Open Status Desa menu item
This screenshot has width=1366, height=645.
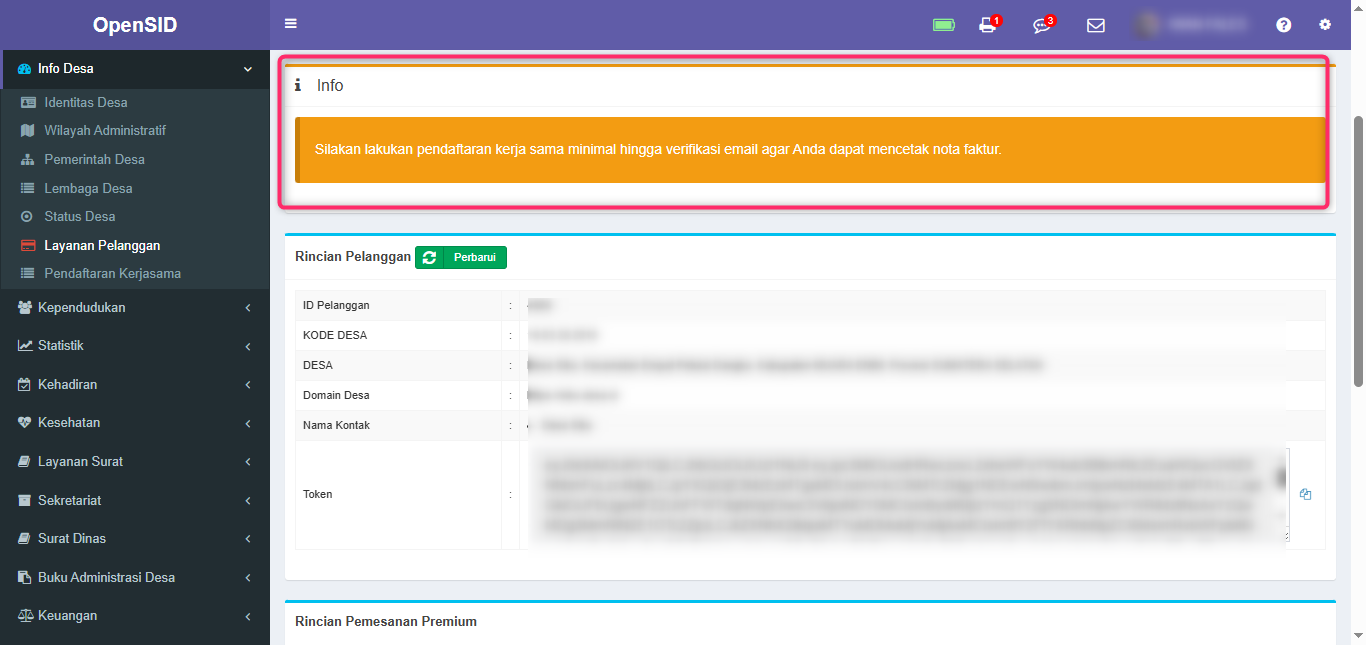click(x=80, y=216)
